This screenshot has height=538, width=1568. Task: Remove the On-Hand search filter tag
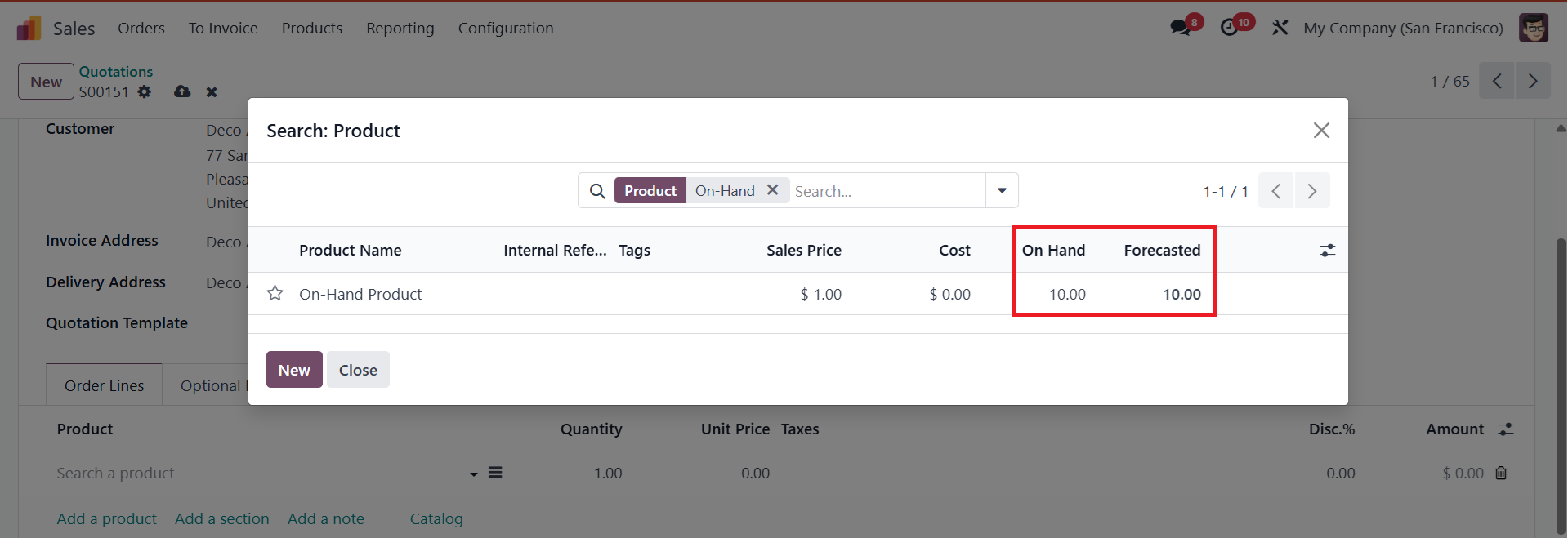coord(772,190)
